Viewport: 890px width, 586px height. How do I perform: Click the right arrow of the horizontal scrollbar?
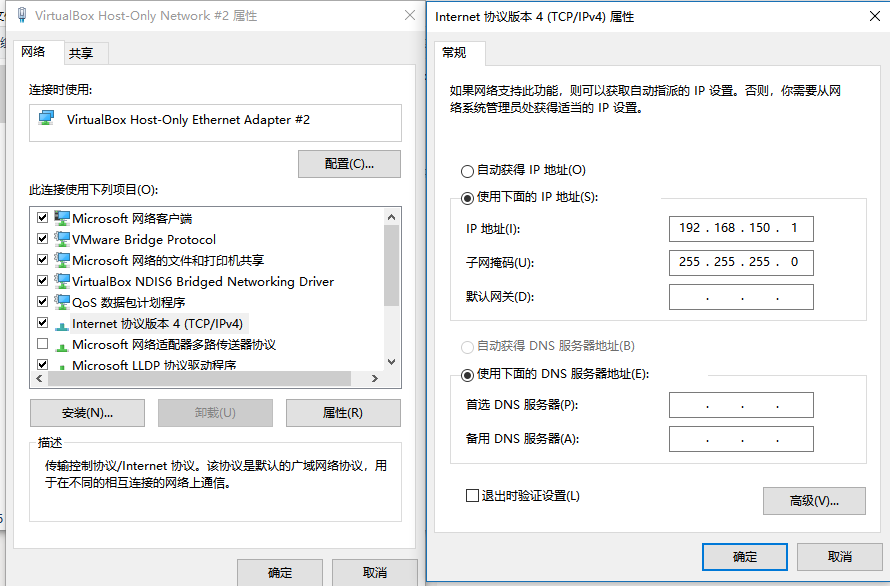point(375,379)
